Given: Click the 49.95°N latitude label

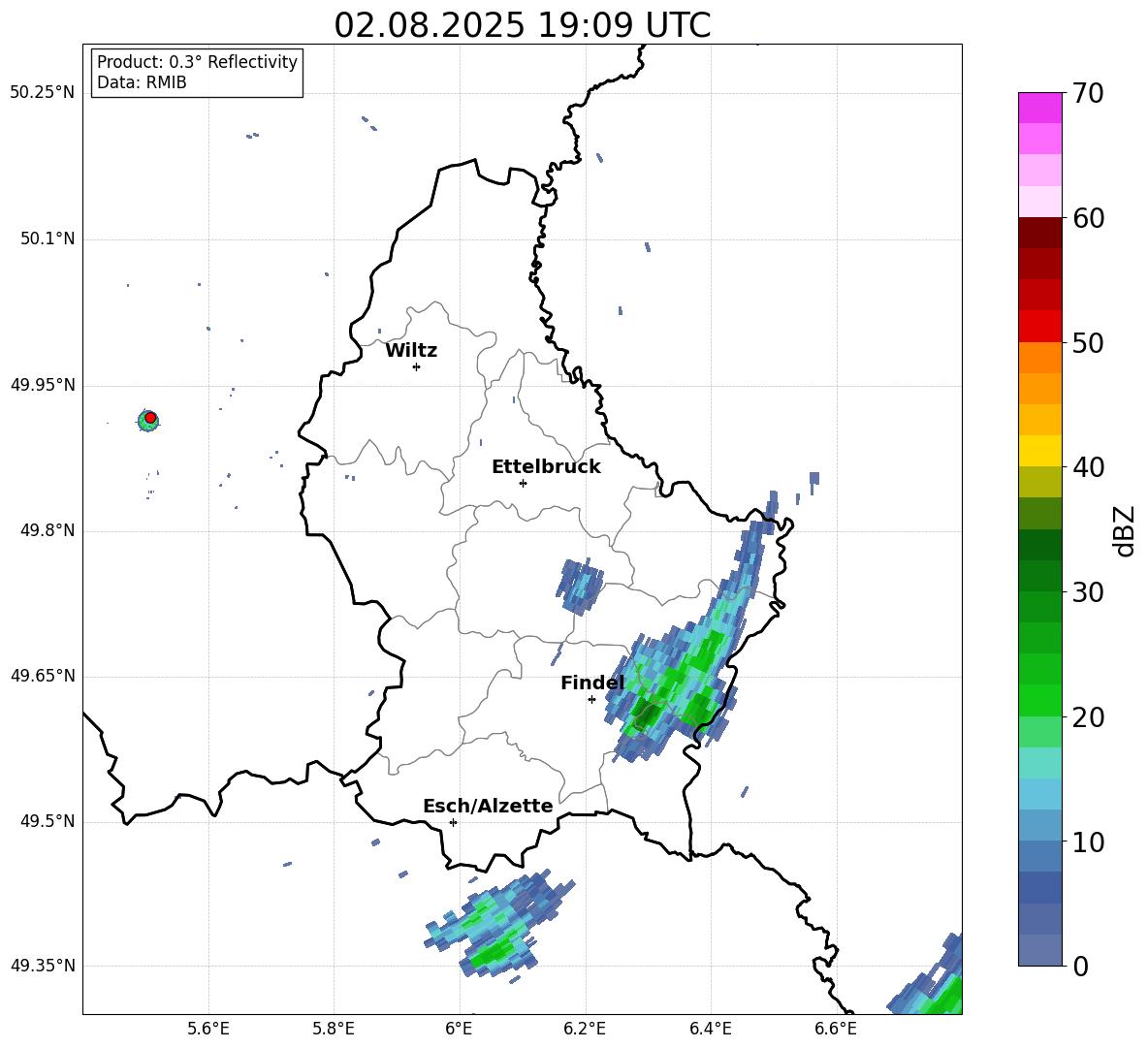Looking at the screenshot, I should tap(43, 385).
